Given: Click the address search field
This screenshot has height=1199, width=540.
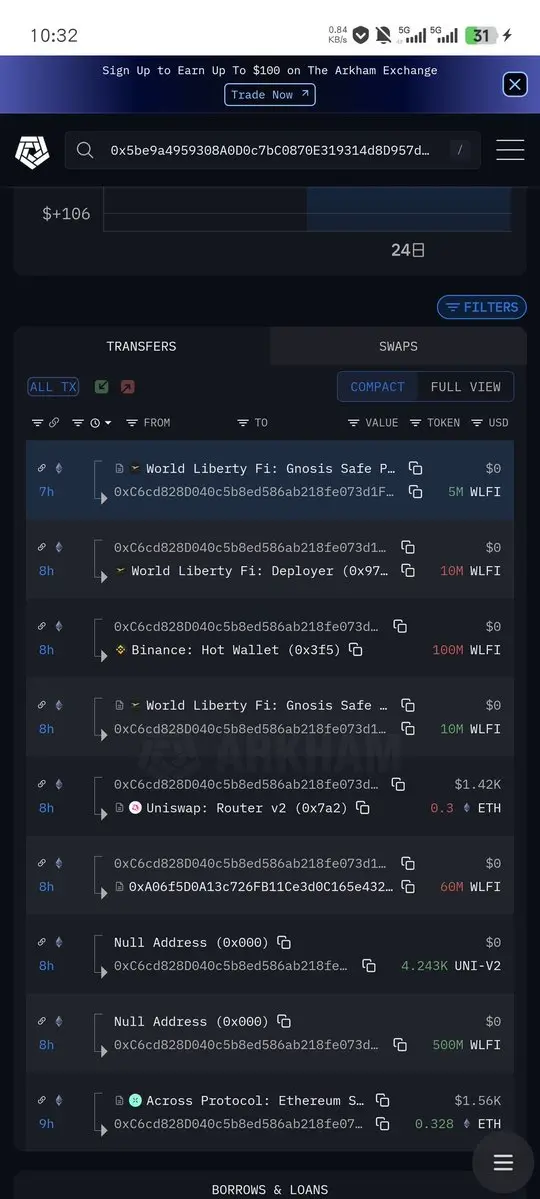Looking at the screenshot, I should coord(273,151).
